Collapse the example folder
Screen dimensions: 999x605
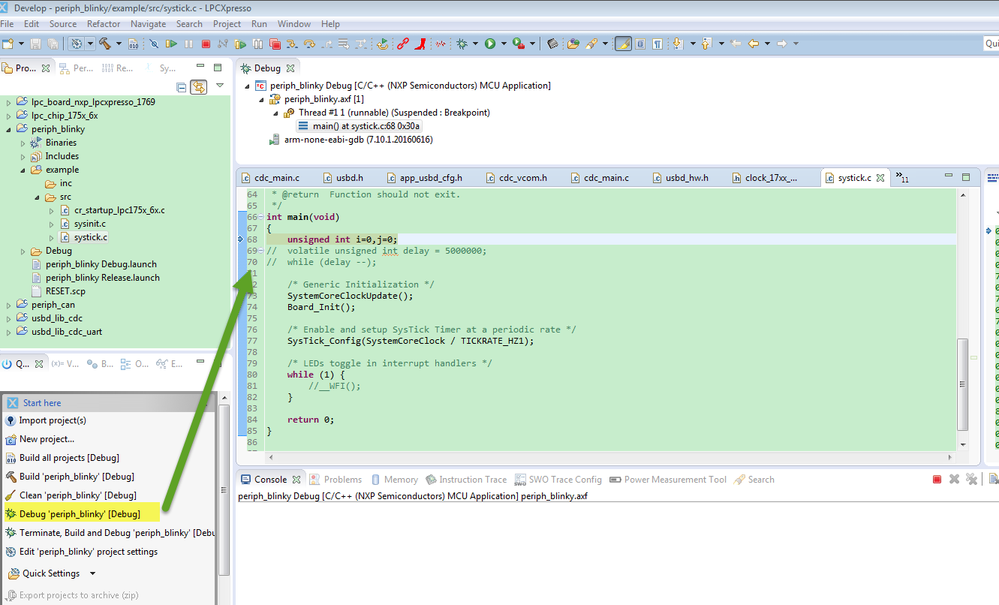pos(23,170)
